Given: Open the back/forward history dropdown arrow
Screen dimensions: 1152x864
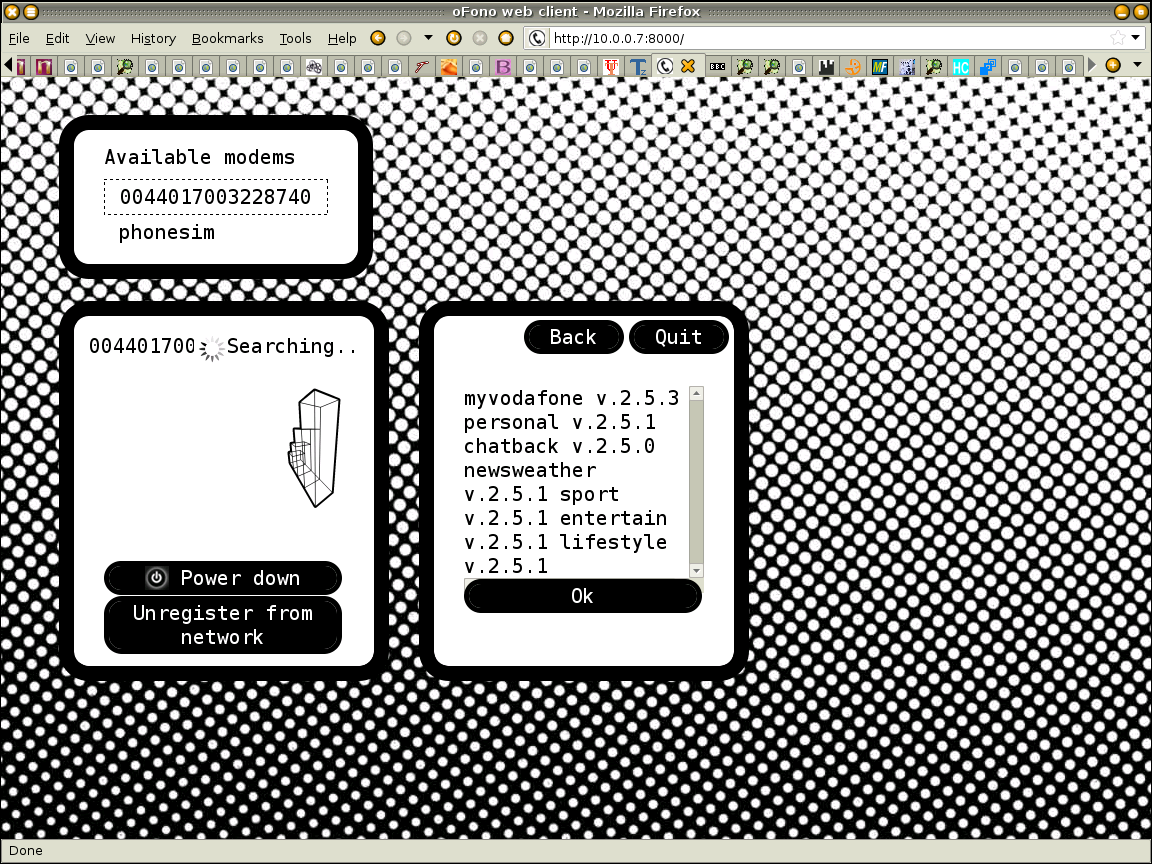Looking at the screenshot, I should (428, 38).
